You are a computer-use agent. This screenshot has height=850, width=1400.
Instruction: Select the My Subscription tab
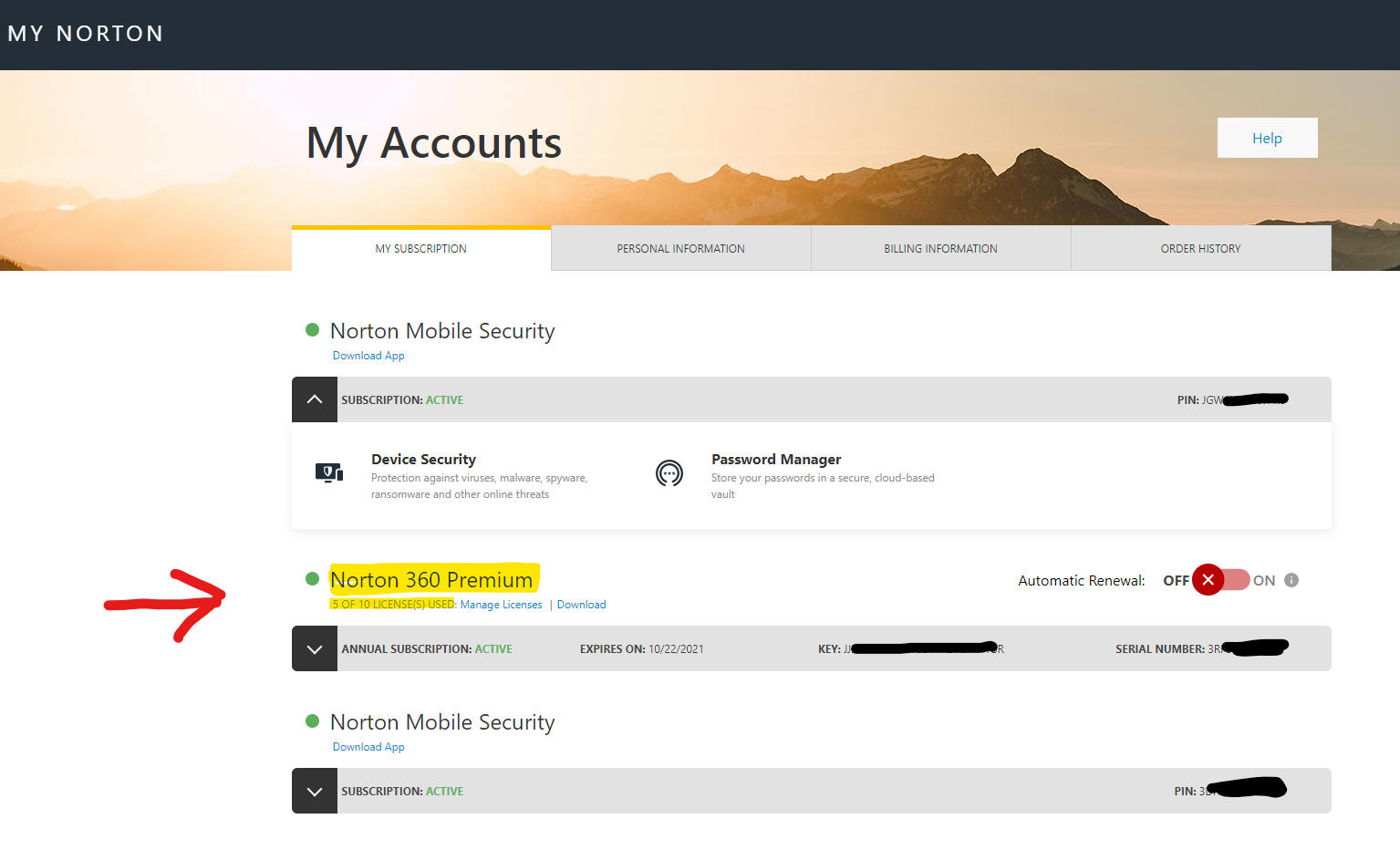coord(420,248)
